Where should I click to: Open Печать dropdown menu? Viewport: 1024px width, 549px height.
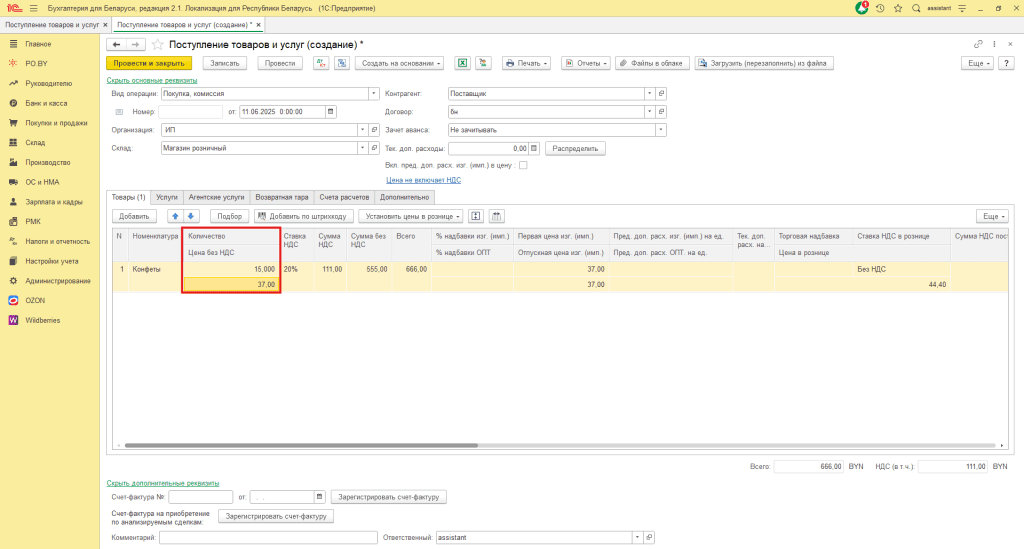click(526, 63)
